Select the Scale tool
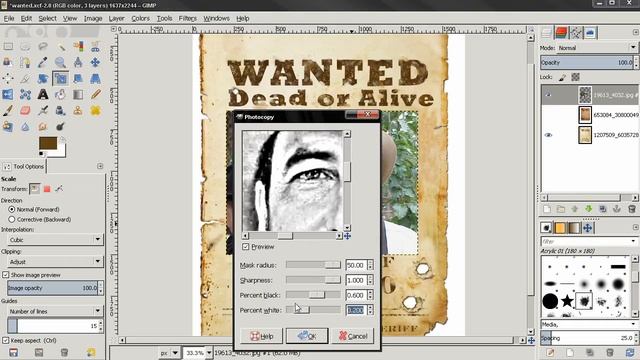 coord(60,78)
